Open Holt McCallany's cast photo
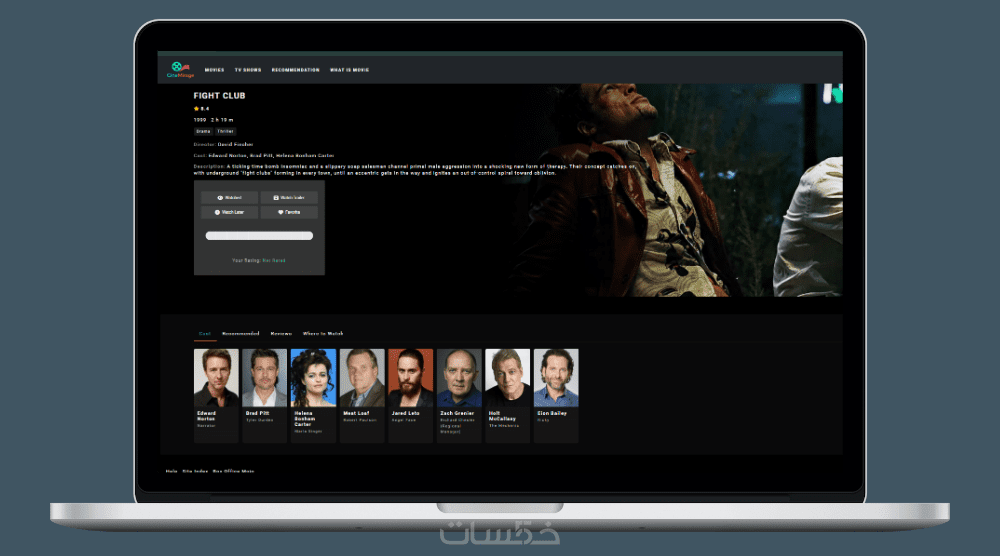The image size is (1000, 556). click(x=508, y=377)
